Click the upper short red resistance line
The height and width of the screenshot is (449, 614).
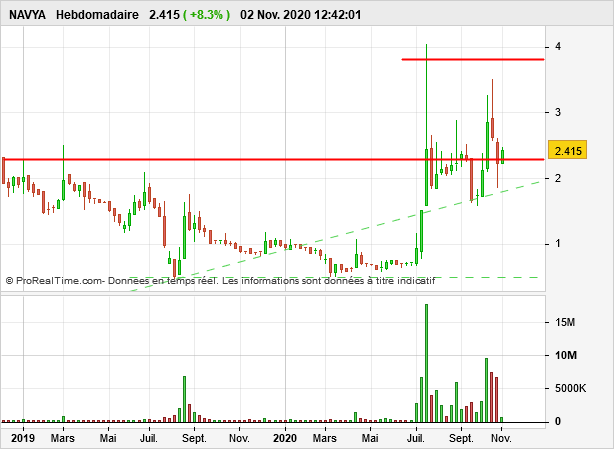(x=473, y=60)
